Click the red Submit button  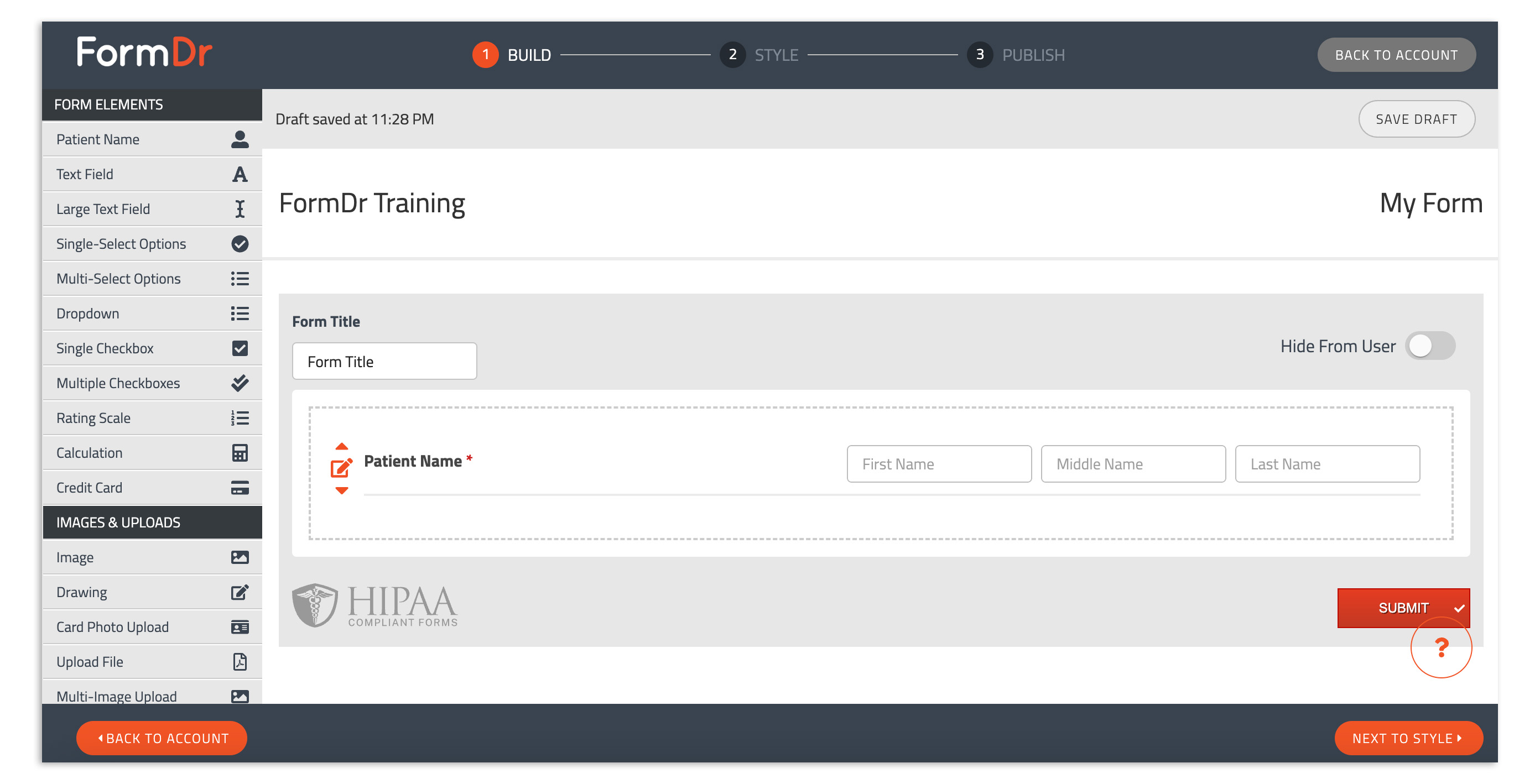(1403, 608)
